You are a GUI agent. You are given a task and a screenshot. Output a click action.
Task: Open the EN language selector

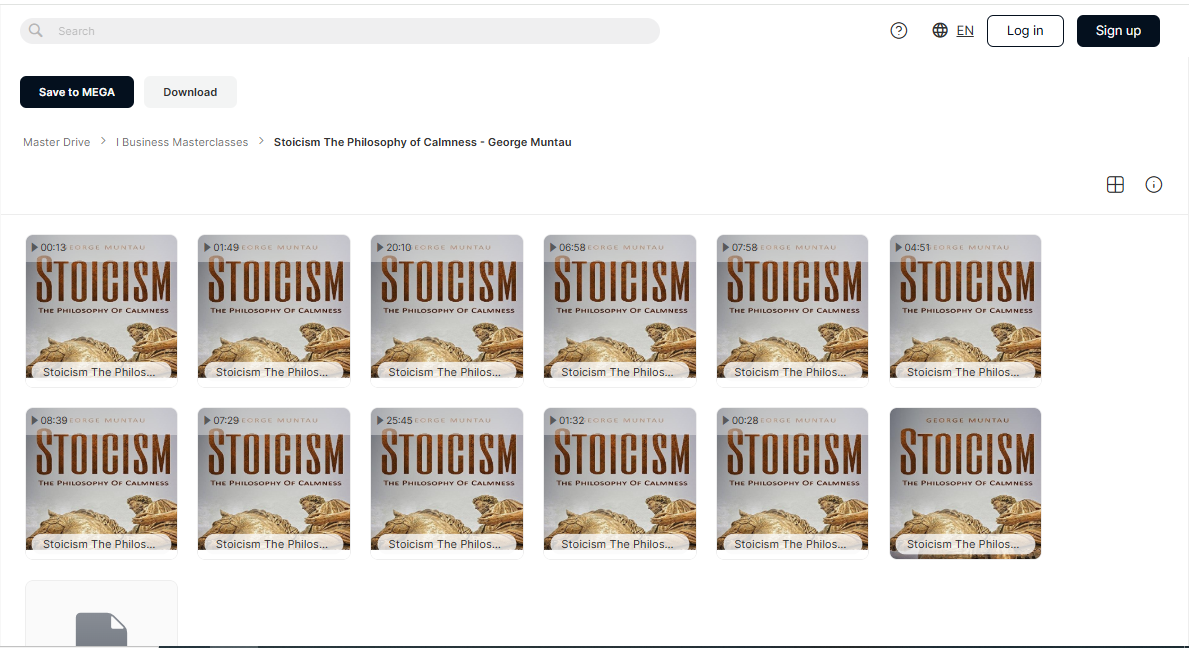click(x=965, y=30)
